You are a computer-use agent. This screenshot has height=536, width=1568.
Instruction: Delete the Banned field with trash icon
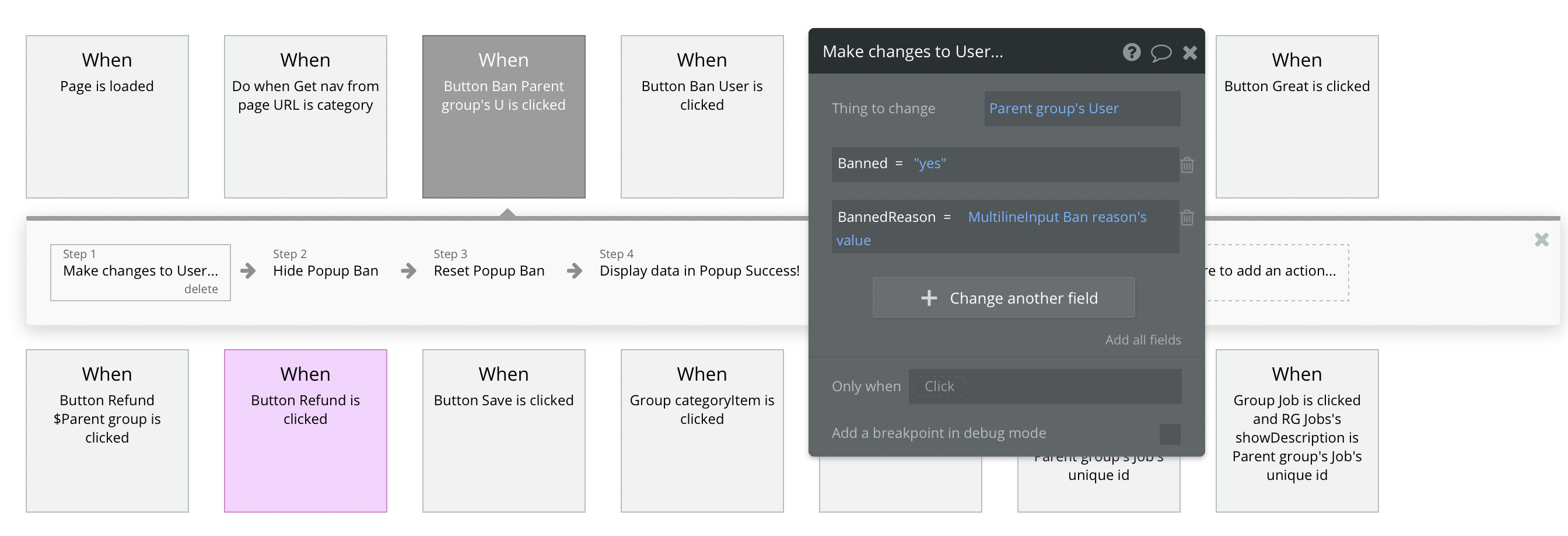pyautogui.click(x=1187, y=165)
